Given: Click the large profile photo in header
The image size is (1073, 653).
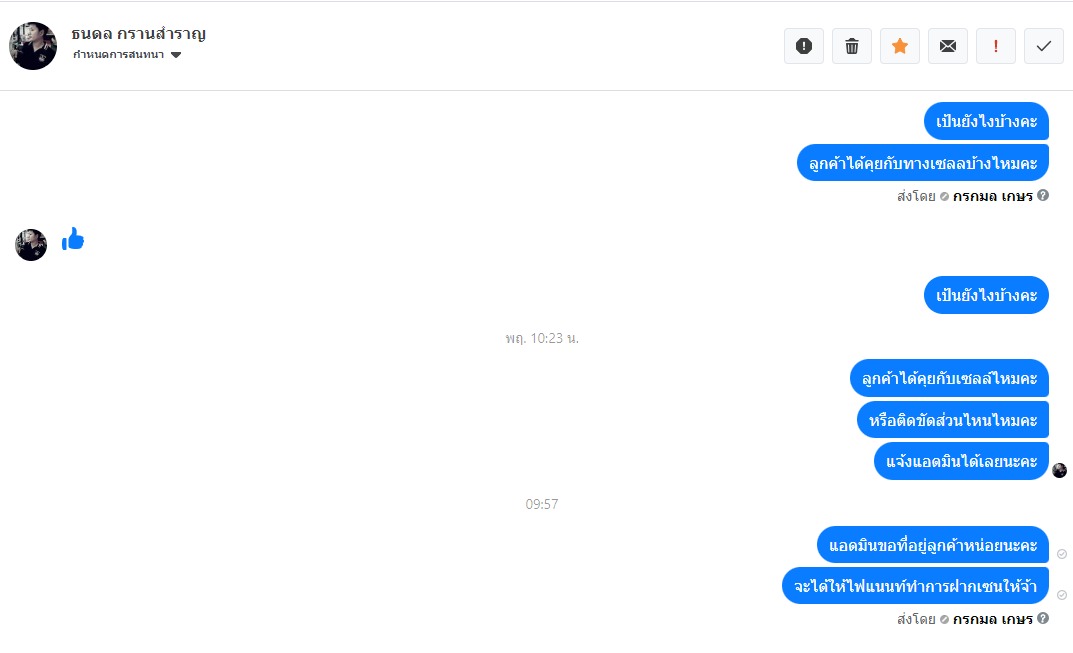Looking at the screenshot, I should [33, 46].
